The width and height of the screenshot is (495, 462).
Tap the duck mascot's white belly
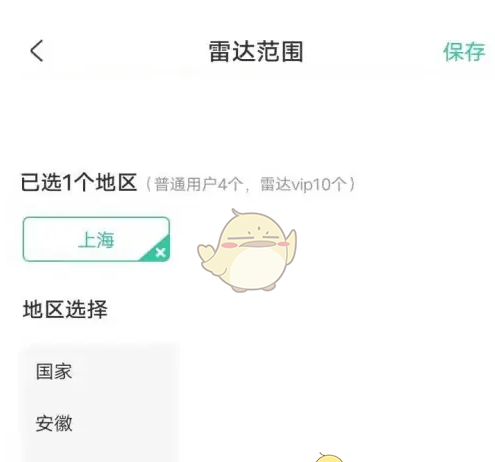tap(257, 269)
